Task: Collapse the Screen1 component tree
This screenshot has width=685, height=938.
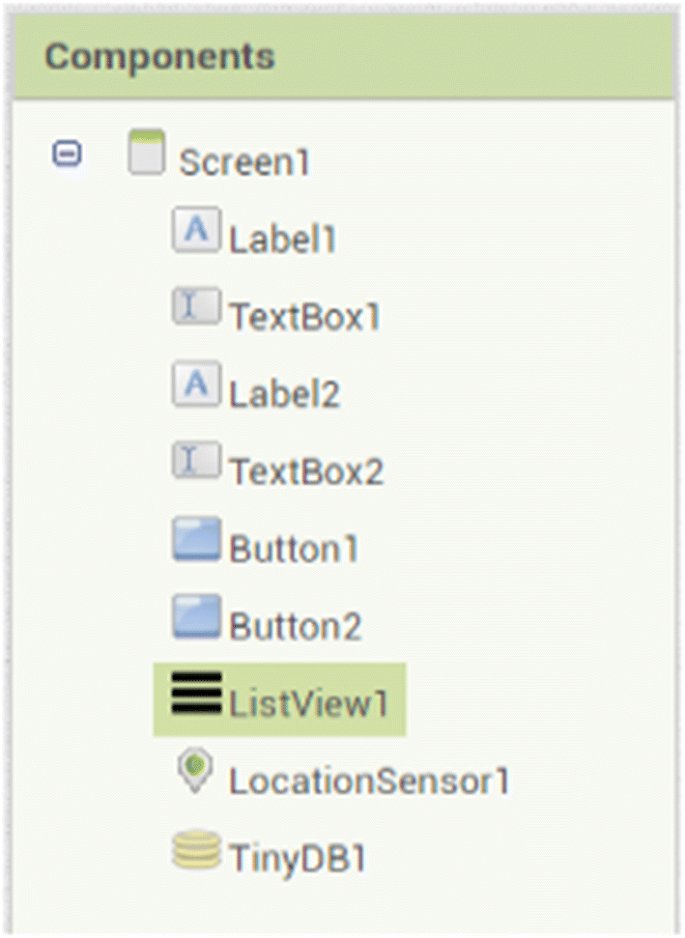Action: 67,154
